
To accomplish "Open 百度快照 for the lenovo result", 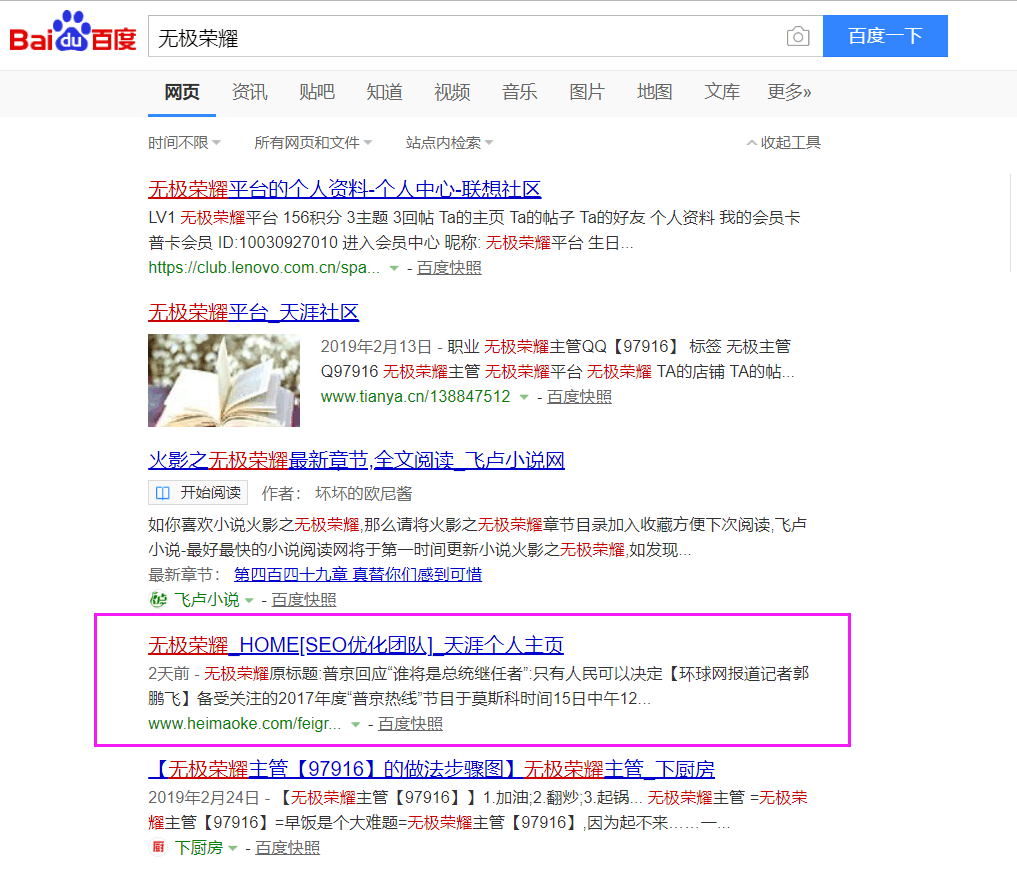I will tap(449, 268).
